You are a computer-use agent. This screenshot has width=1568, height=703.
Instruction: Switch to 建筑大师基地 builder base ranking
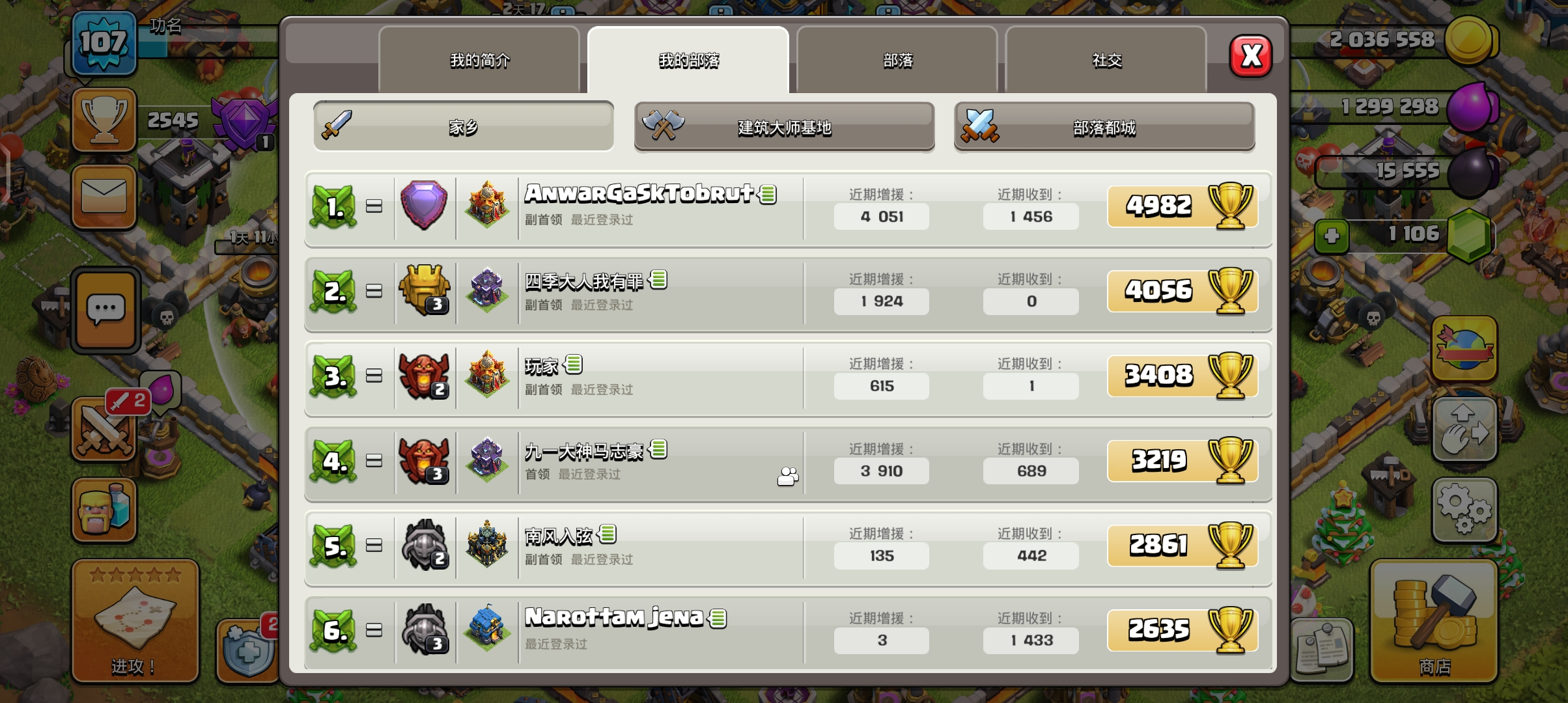pyautogui.click(x=784, y=126)
